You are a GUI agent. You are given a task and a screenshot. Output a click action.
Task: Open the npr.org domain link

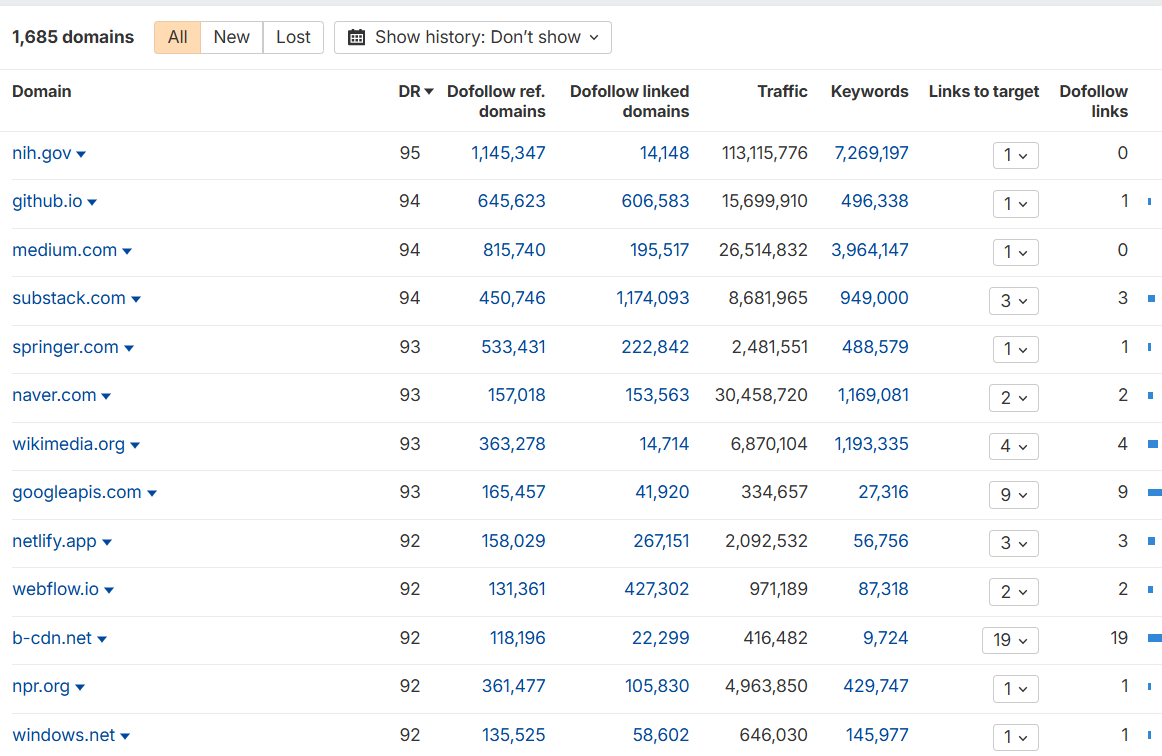41,687
